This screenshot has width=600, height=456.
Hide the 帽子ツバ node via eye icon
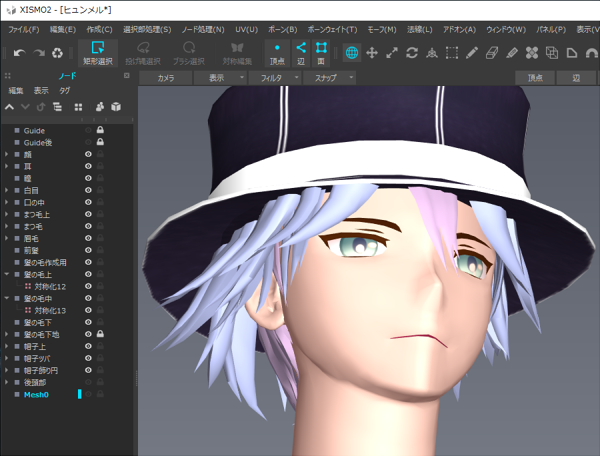[x=88, y=358]
